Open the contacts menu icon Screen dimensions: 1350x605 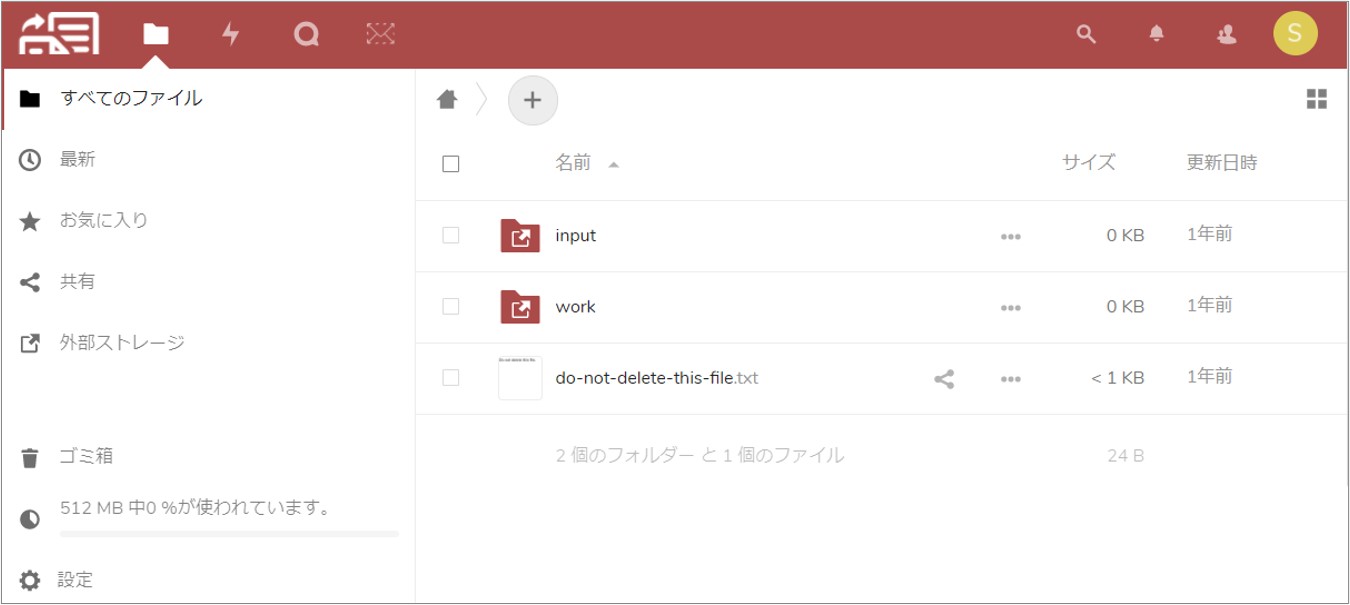(x=1226, y=35)
